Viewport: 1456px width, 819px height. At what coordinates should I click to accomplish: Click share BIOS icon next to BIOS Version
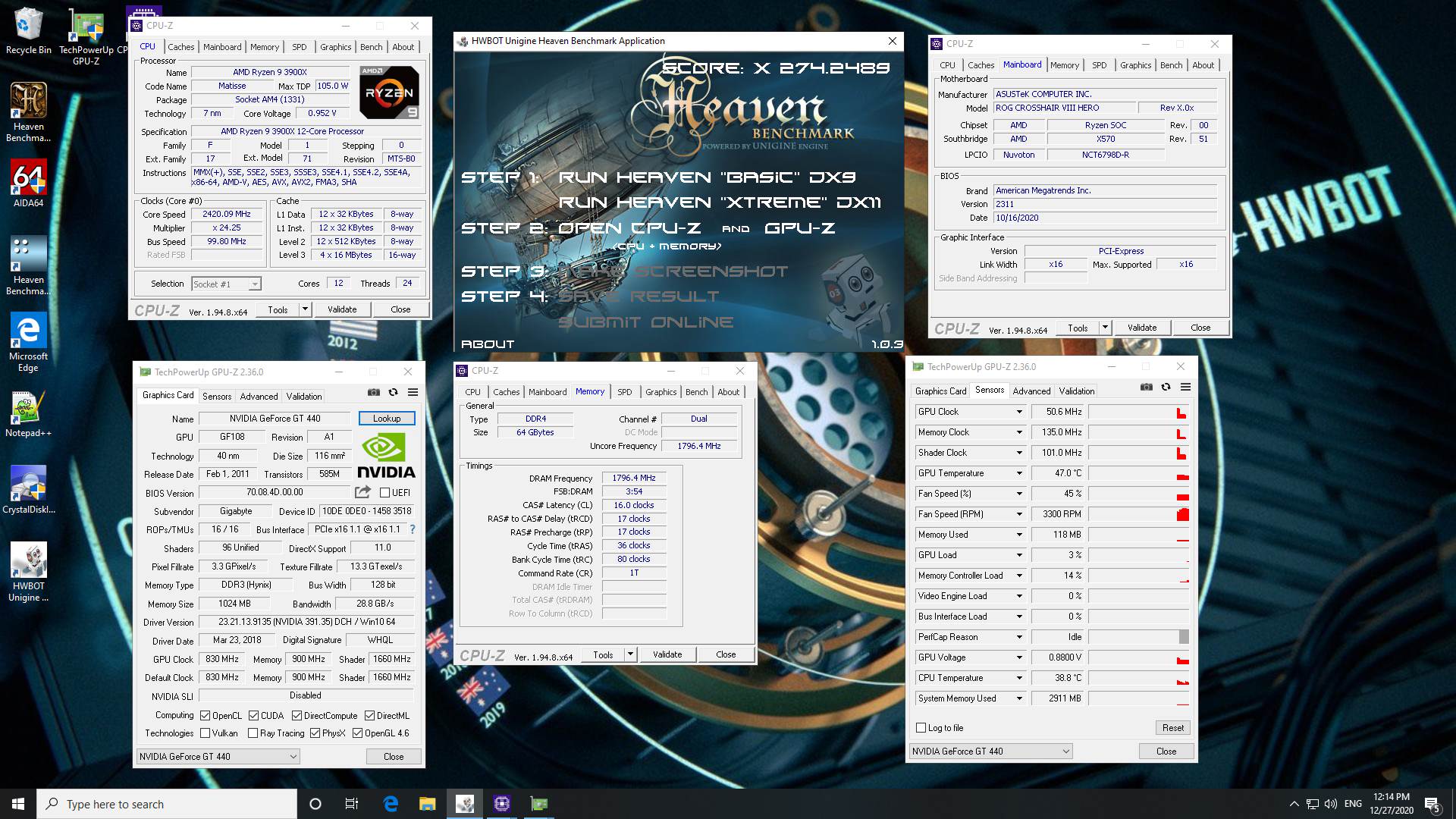pos(362,492)
